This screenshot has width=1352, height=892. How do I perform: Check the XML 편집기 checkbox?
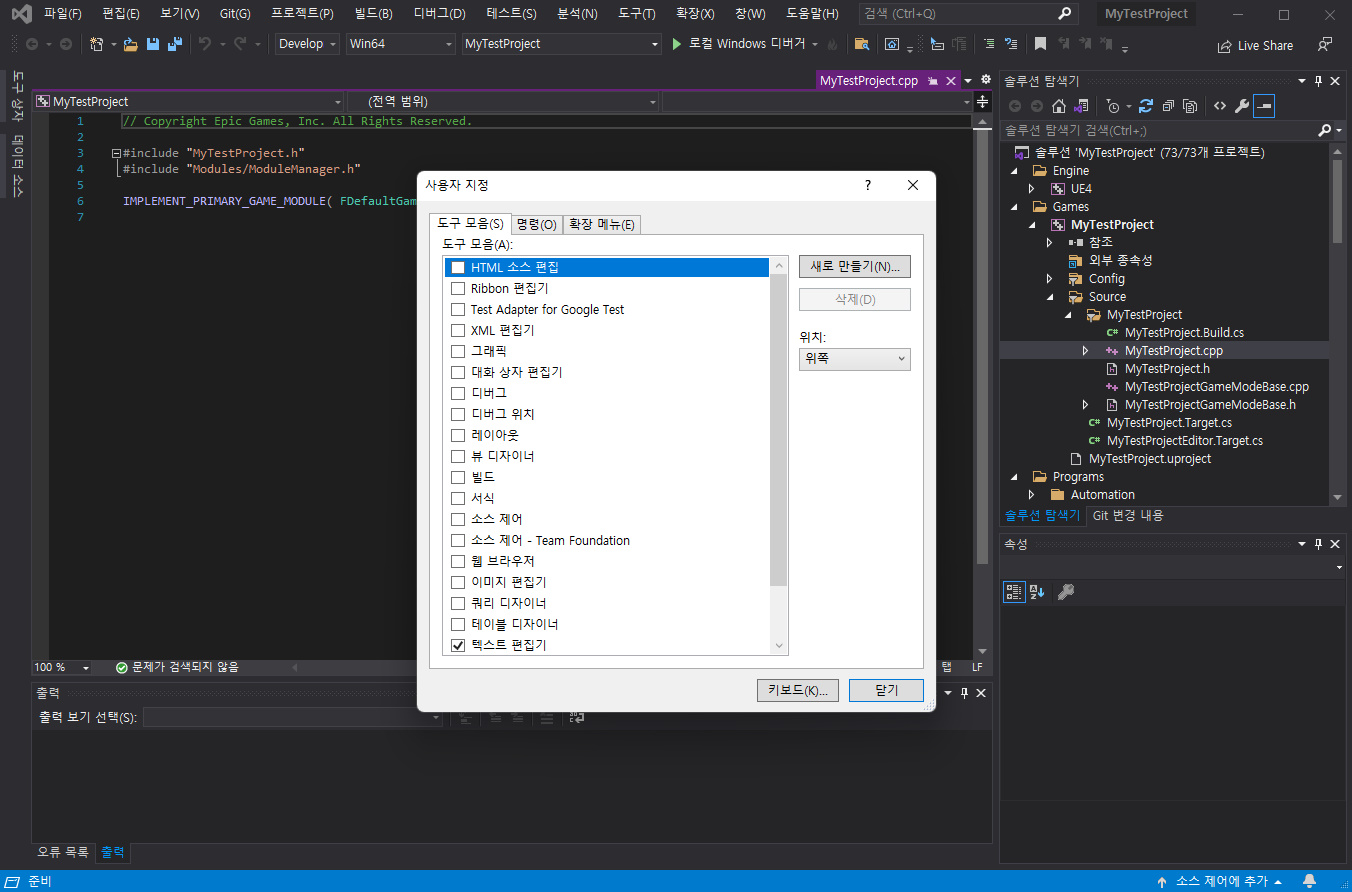pyautogui.click(x=458, y=330)
